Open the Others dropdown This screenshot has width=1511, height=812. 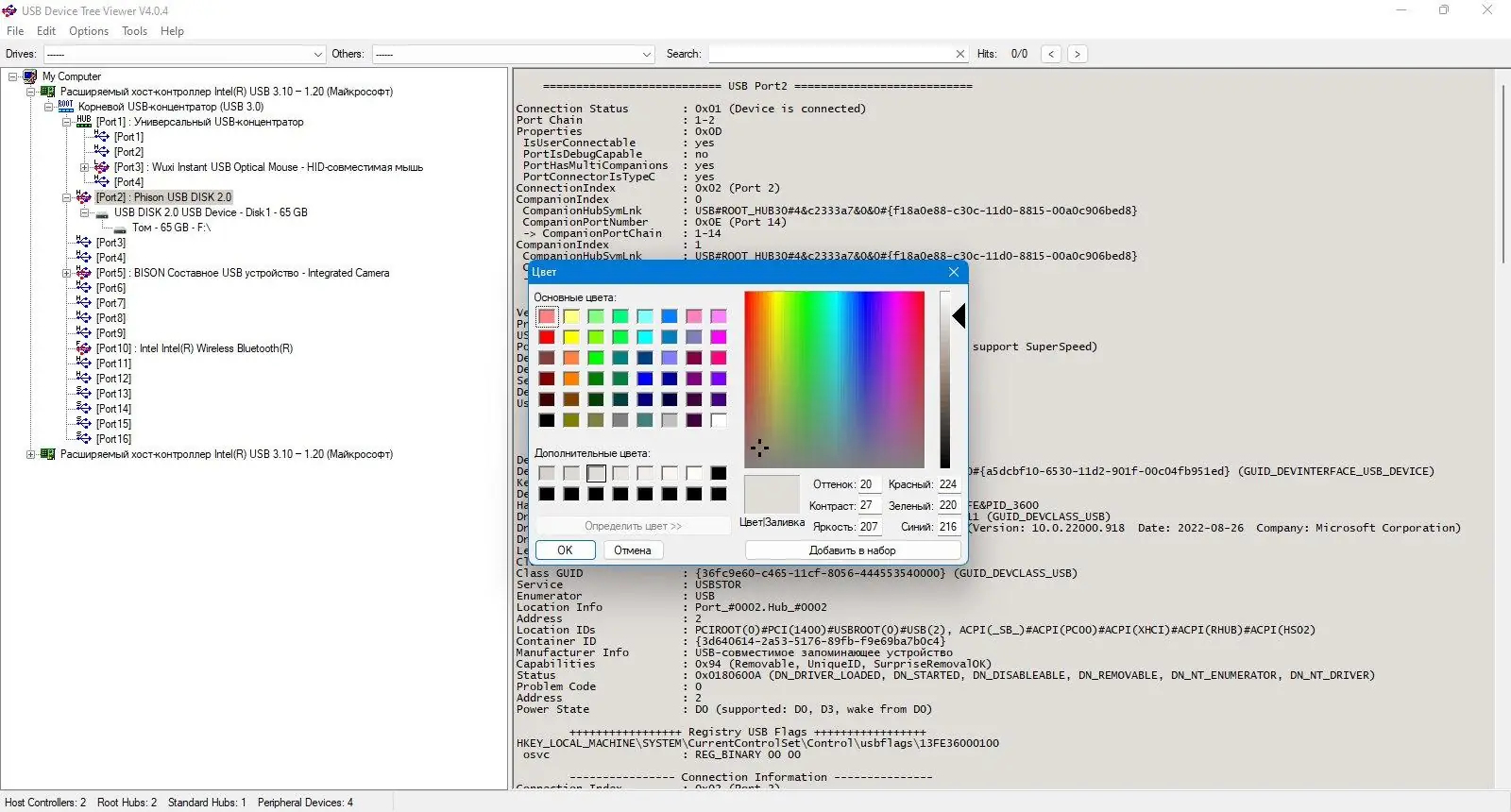click(513, 54)
